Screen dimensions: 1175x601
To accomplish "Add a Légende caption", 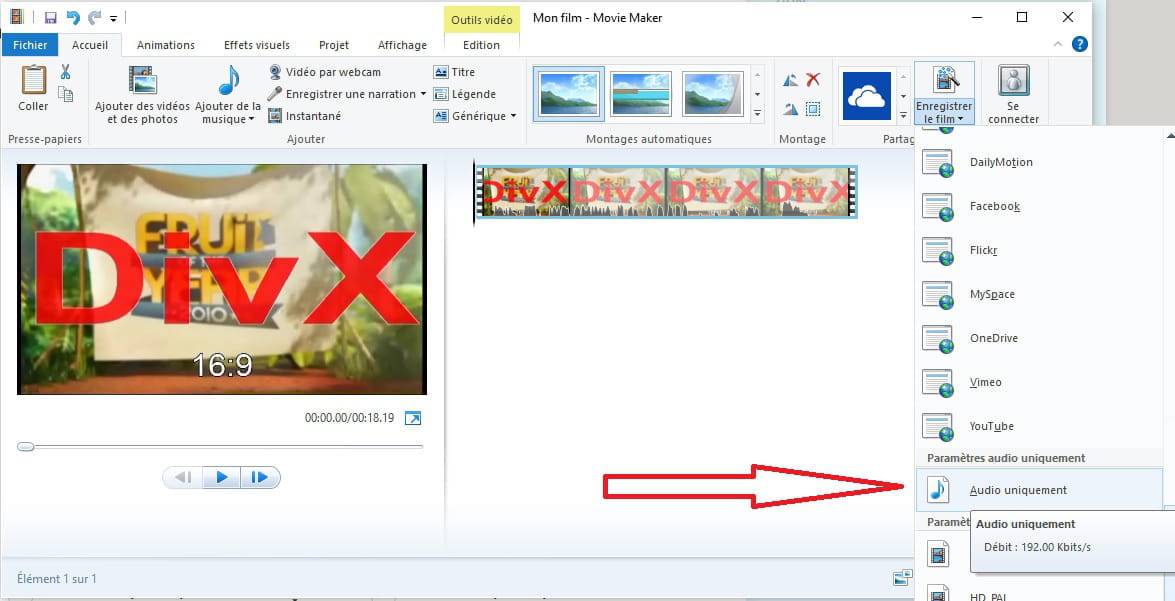I will pyautogui.click(x=465, y=94).
